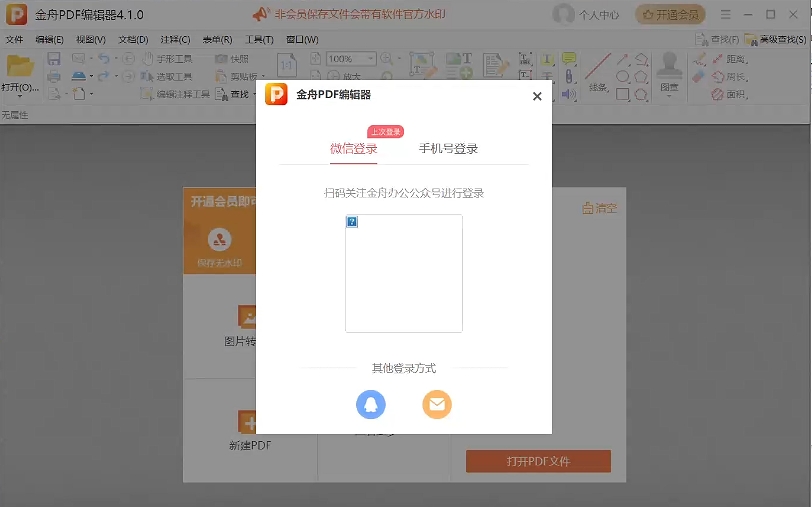Click the scanner icon in toolbar

(x=79, y=76)
